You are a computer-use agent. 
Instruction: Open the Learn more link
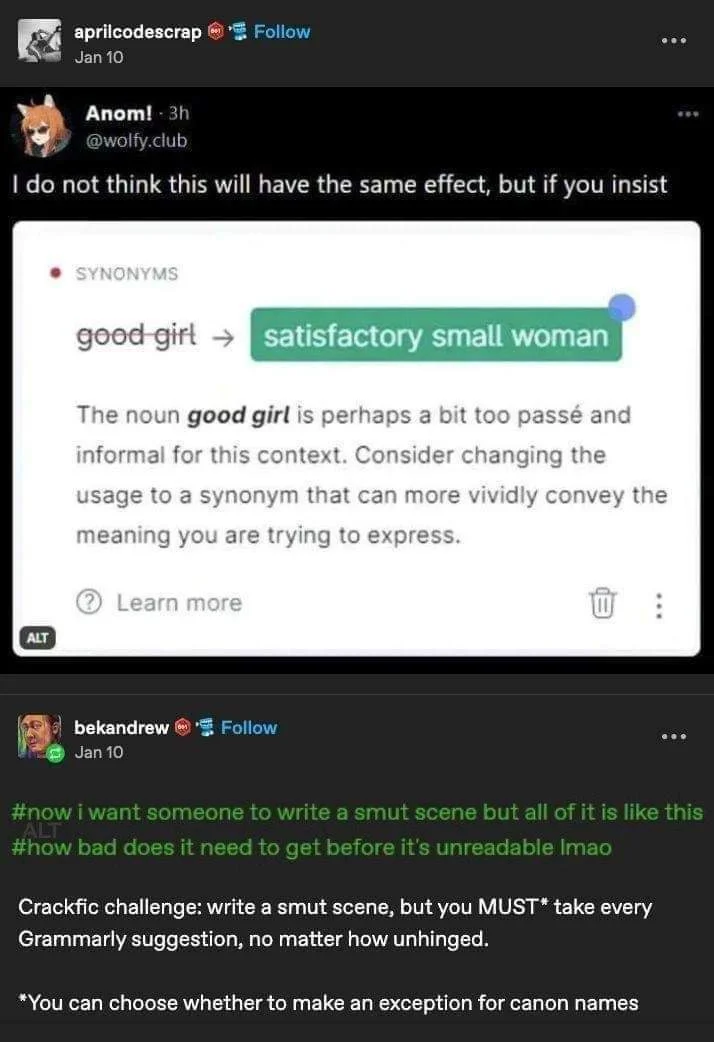click(x=179, y=603)
